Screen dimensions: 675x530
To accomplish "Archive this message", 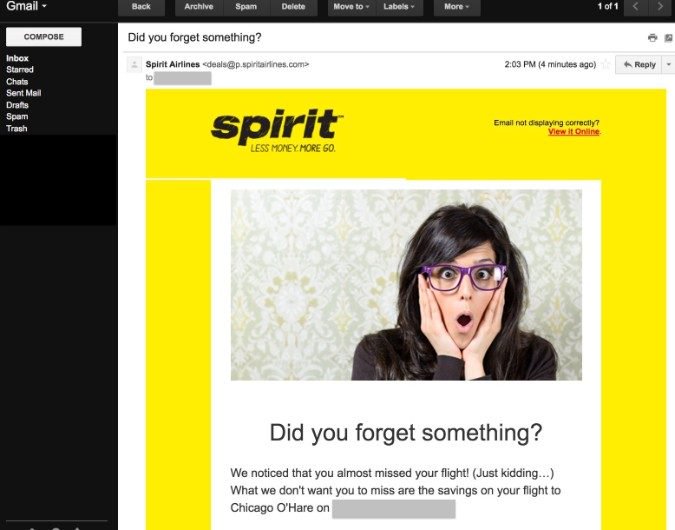I will 199,7.
